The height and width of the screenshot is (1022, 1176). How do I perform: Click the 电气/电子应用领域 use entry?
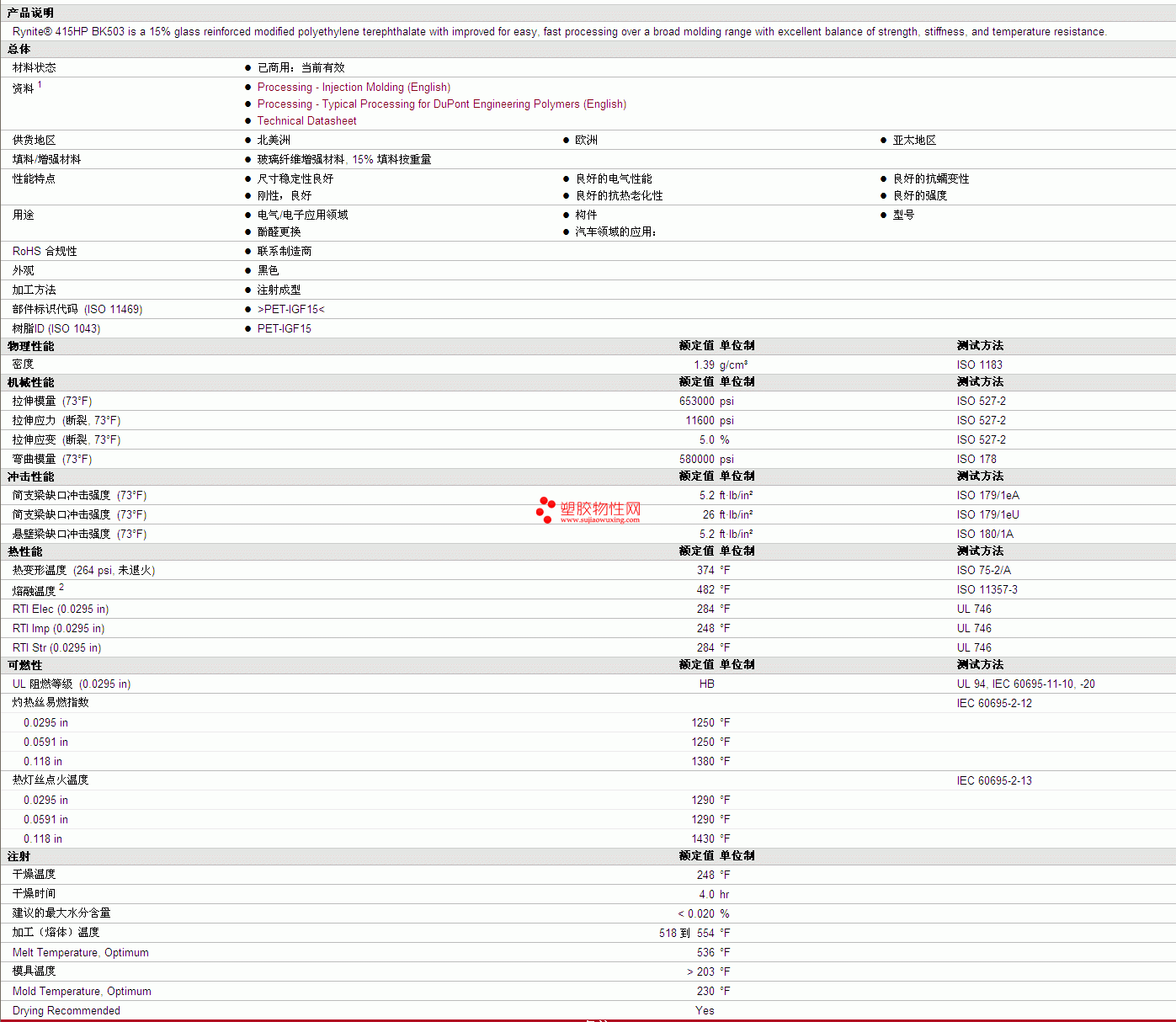tap(302, 216)
